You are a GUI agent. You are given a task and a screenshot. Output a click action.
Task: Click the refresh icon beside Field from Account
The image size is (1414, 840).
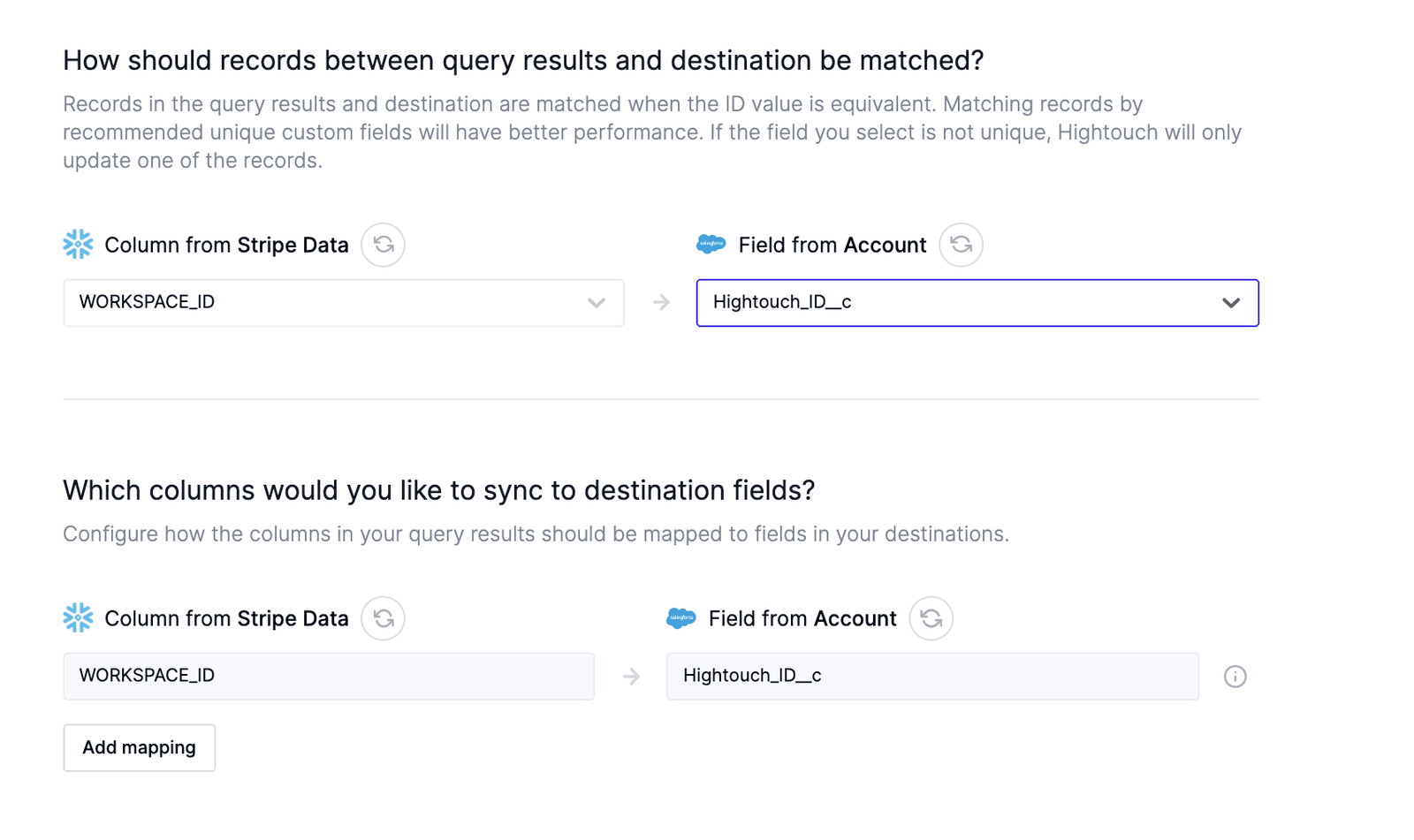click(x=961, y=245)
